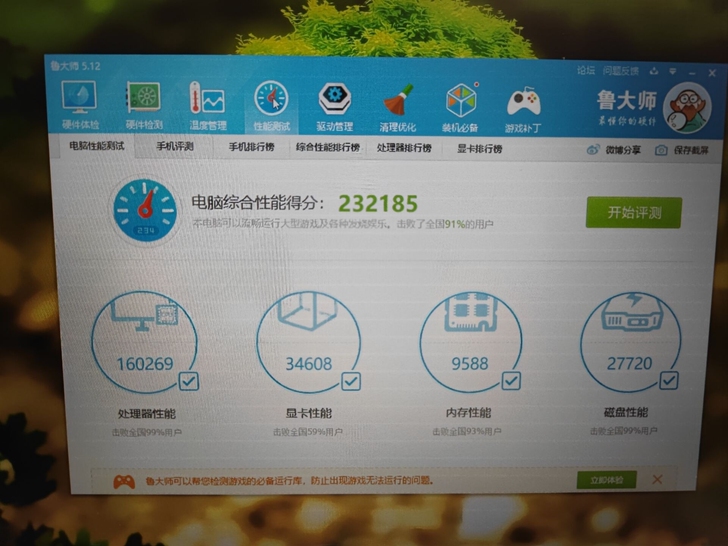Click the Weibo share icon

point(593,150)
